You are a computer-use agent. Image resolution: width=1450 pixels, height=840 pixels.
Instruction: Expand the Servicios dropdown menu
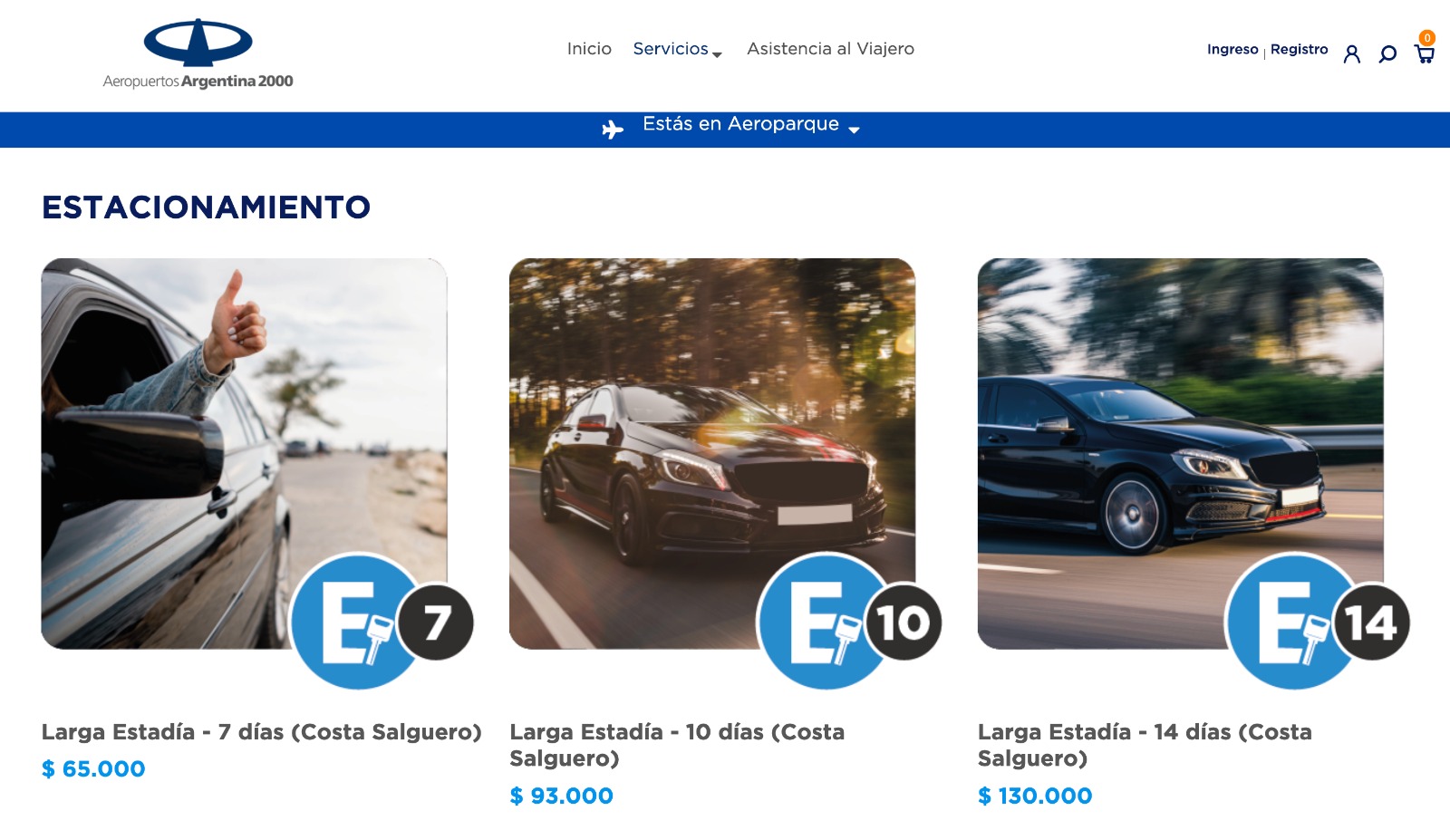tap(677, 49)
